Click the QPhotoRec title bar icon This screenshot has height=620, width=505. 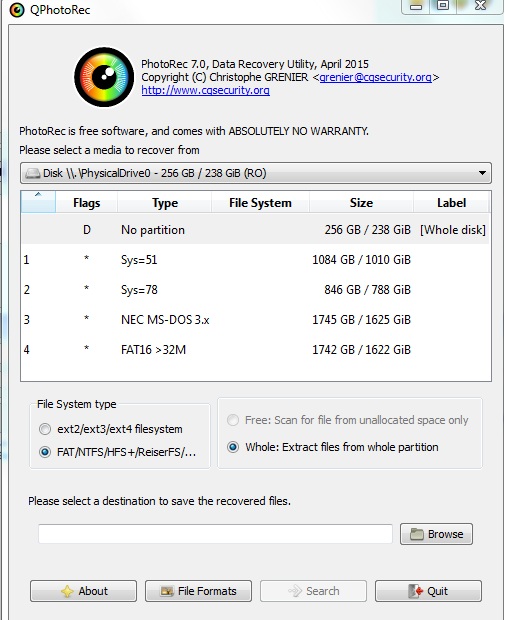tap(17, 10)
